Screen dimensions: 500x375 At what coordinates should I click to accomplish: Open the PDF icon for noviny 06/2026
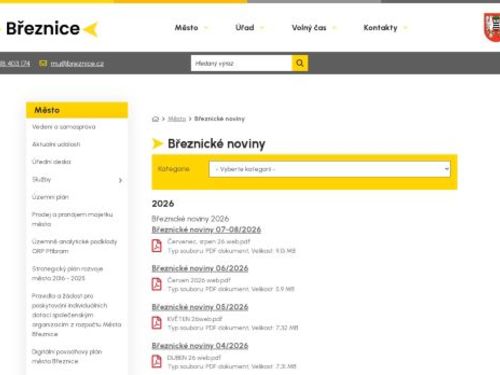click(x=157, y=284)
